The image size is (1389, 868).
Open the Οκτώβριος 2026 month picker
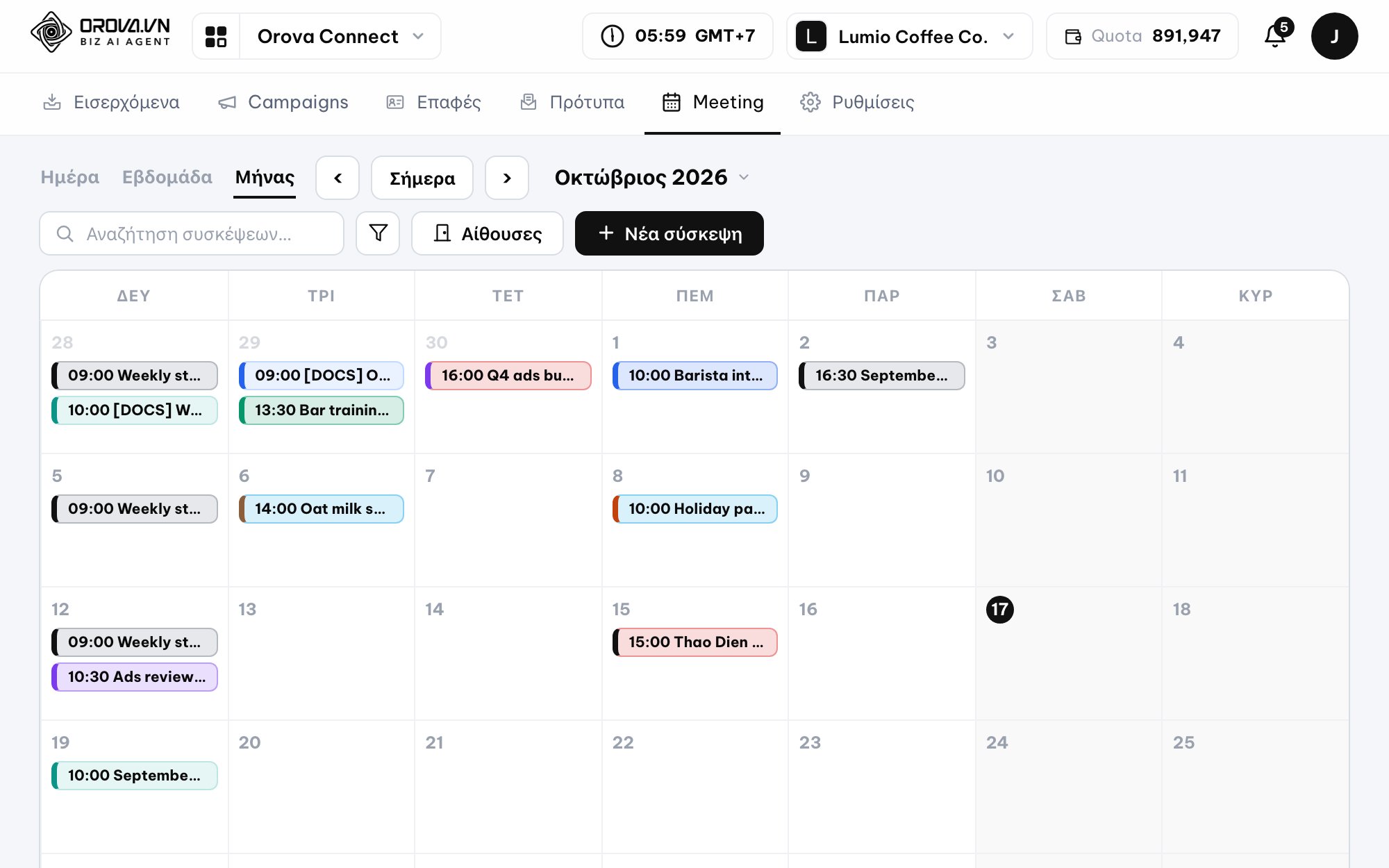(652, 178)
